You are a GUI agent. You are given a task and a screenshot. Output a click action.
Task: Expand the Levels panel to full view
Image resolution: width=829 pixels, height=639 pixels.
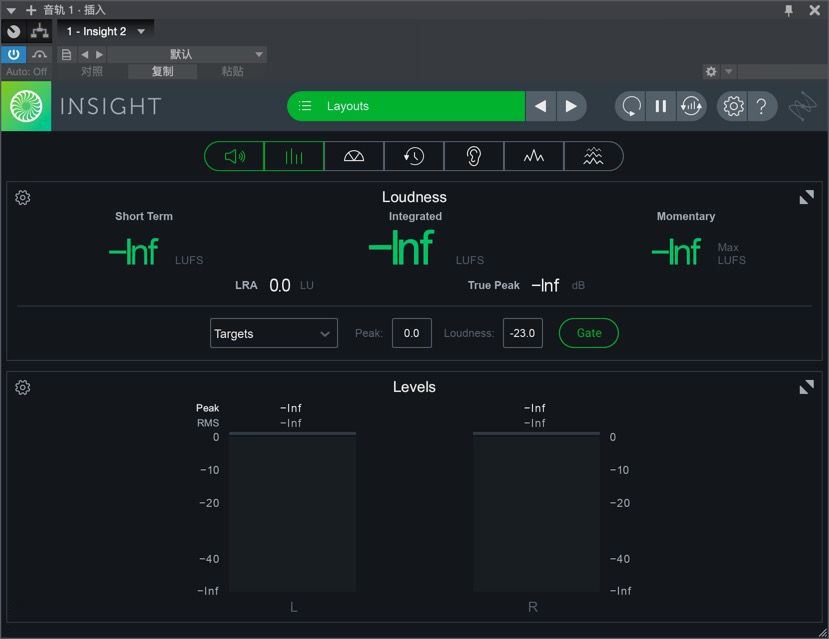[806, 387]
